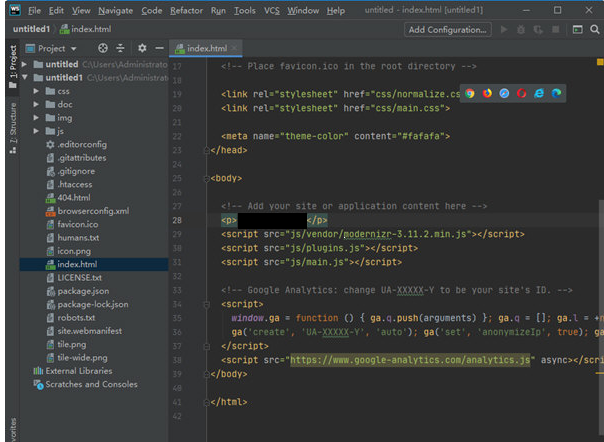Viewport: 604px width, 442px height.
Task: Click the Collapse All icon in Project panel
Action: point(120,48)
